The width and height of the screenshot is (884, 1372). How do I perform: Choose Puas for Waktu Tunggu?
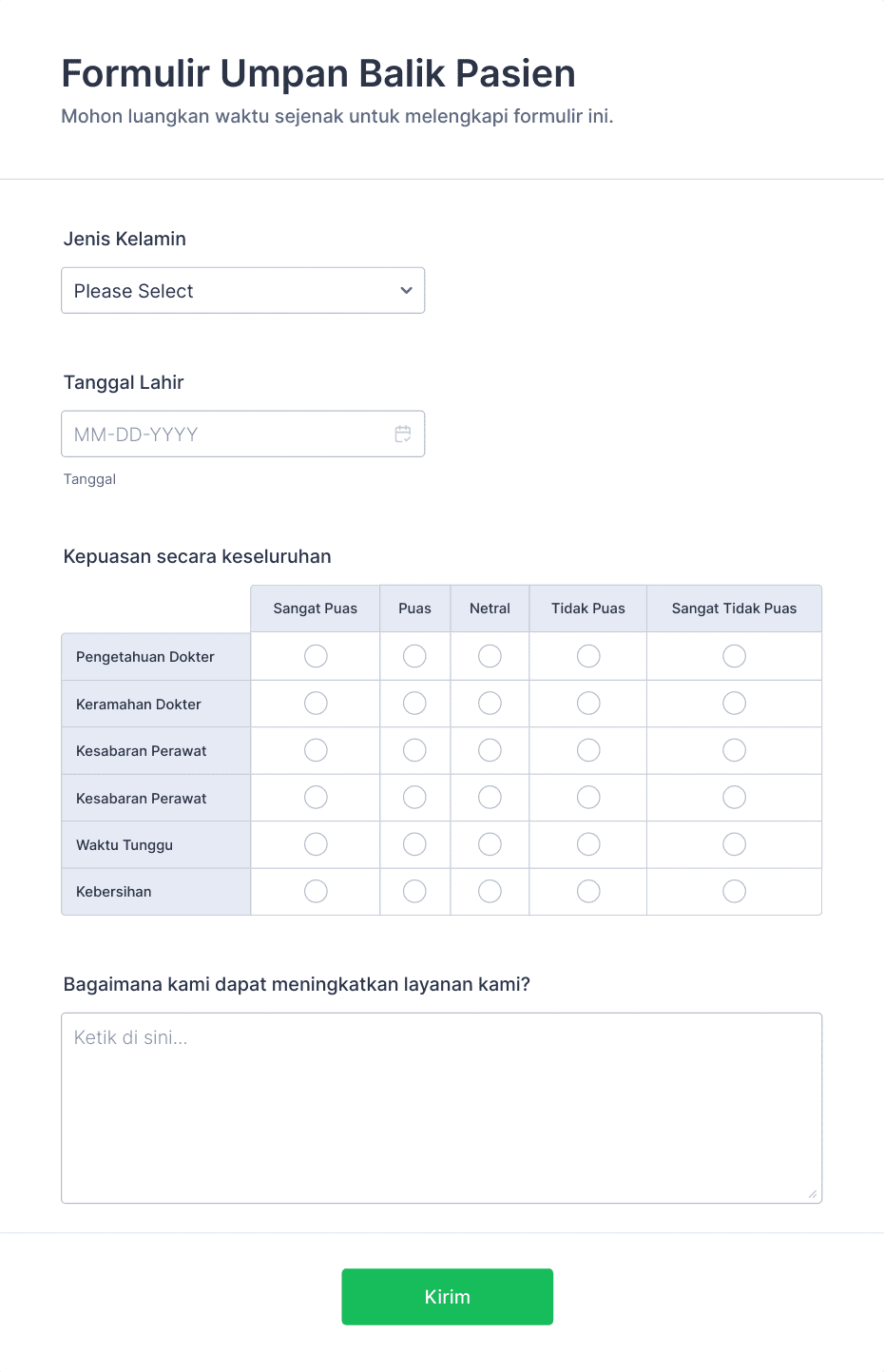coord(414,844)
